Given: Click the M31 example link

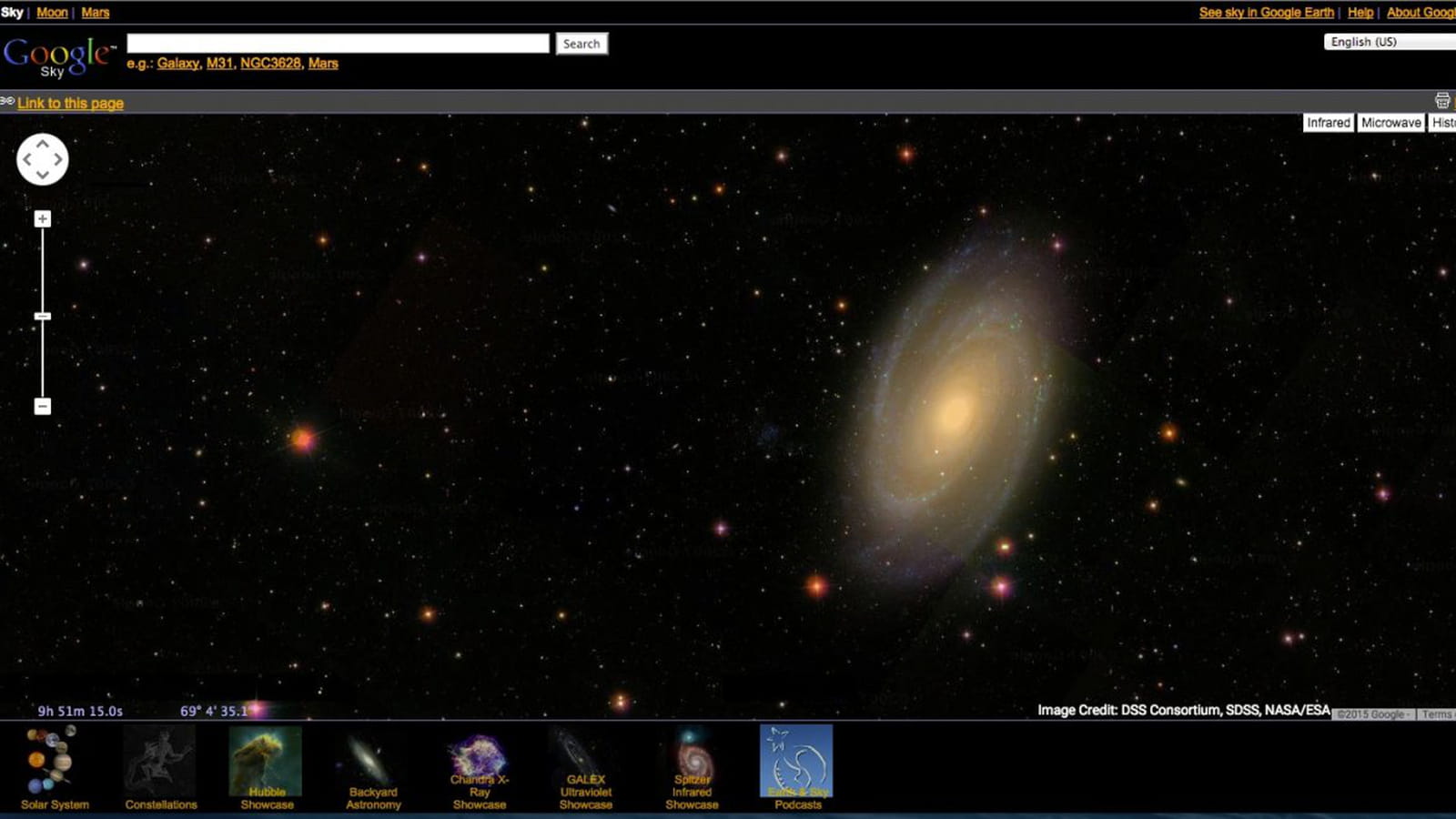Looking at the screenshot, I should click(x=219, y=64).
